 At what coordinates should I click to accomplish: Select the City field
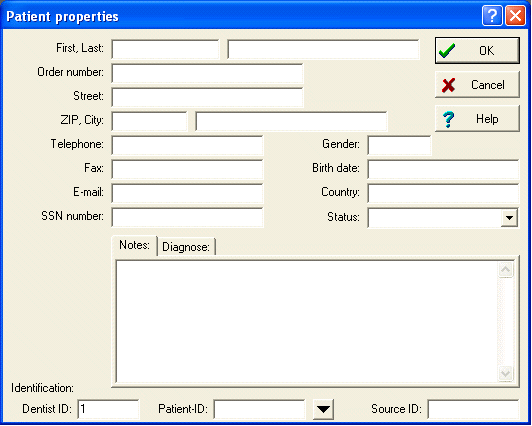coord(291,121)
